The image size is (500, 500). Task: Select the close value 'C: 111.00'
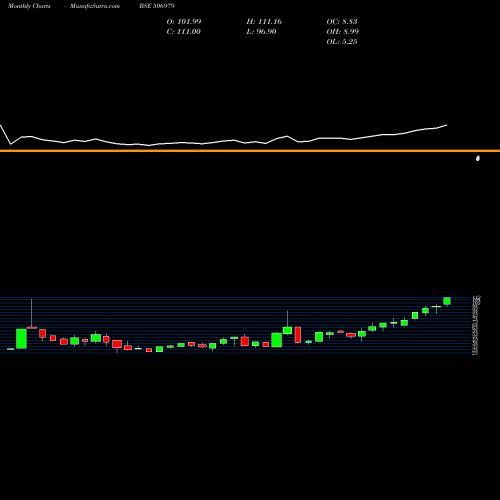pos(184,32)
